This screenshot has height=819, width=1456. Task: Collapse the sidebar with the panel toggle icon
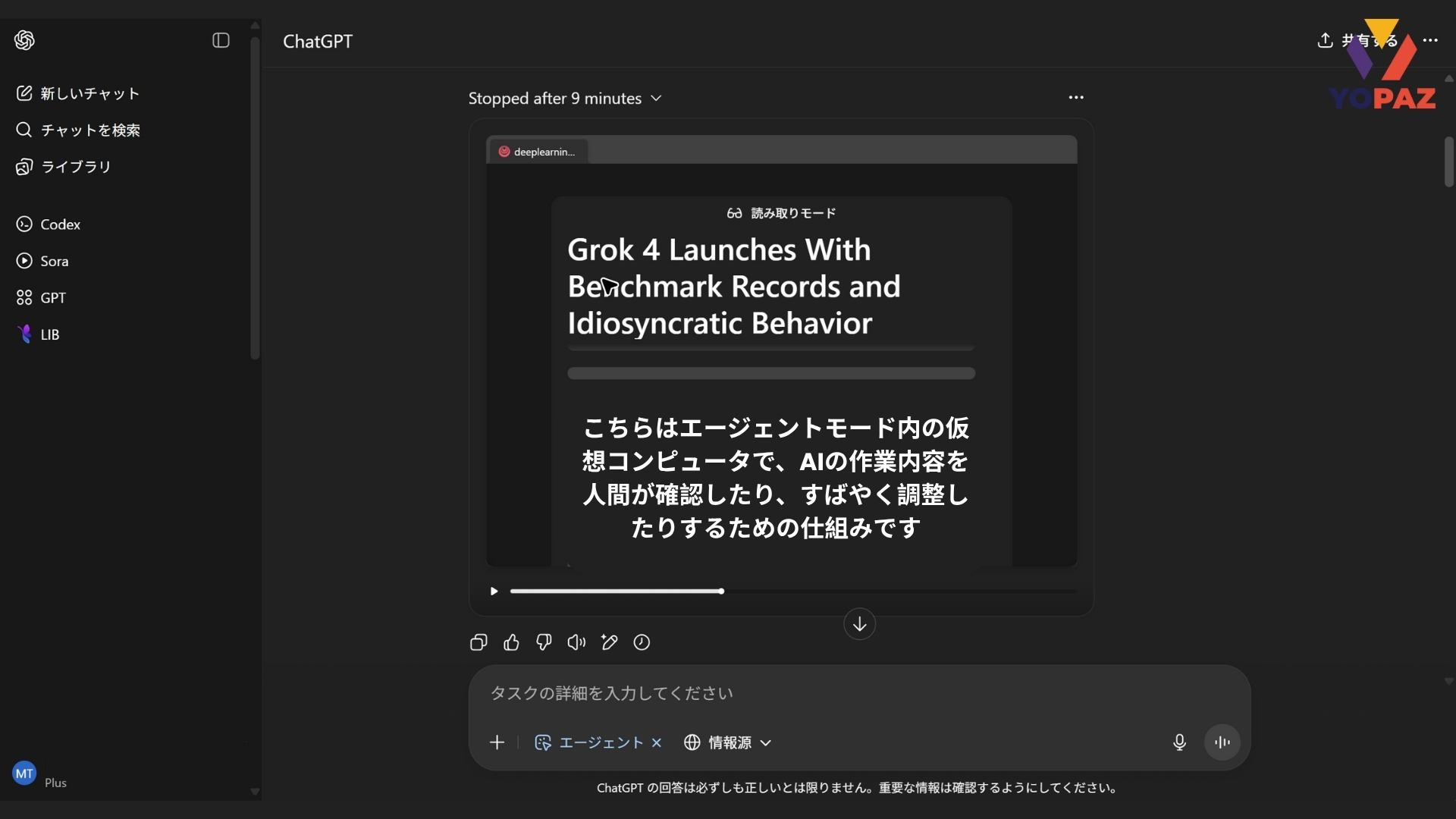coord(221,40)
